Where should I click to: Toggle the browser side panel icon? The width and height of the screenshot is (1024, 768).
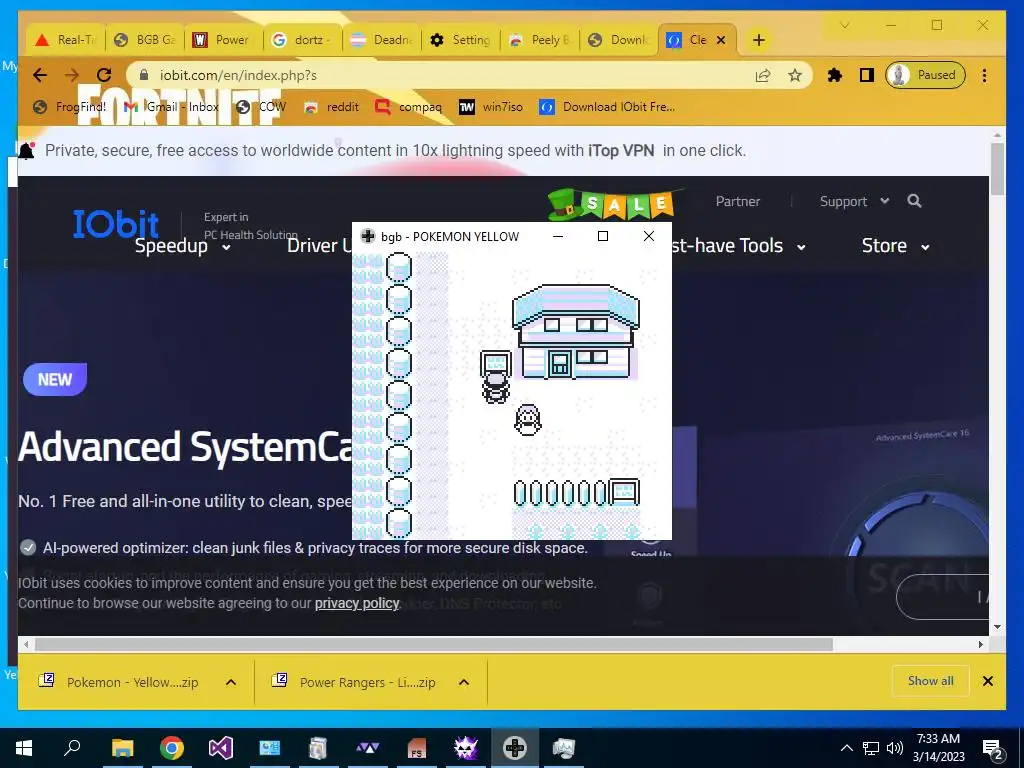tap(867, 75)
